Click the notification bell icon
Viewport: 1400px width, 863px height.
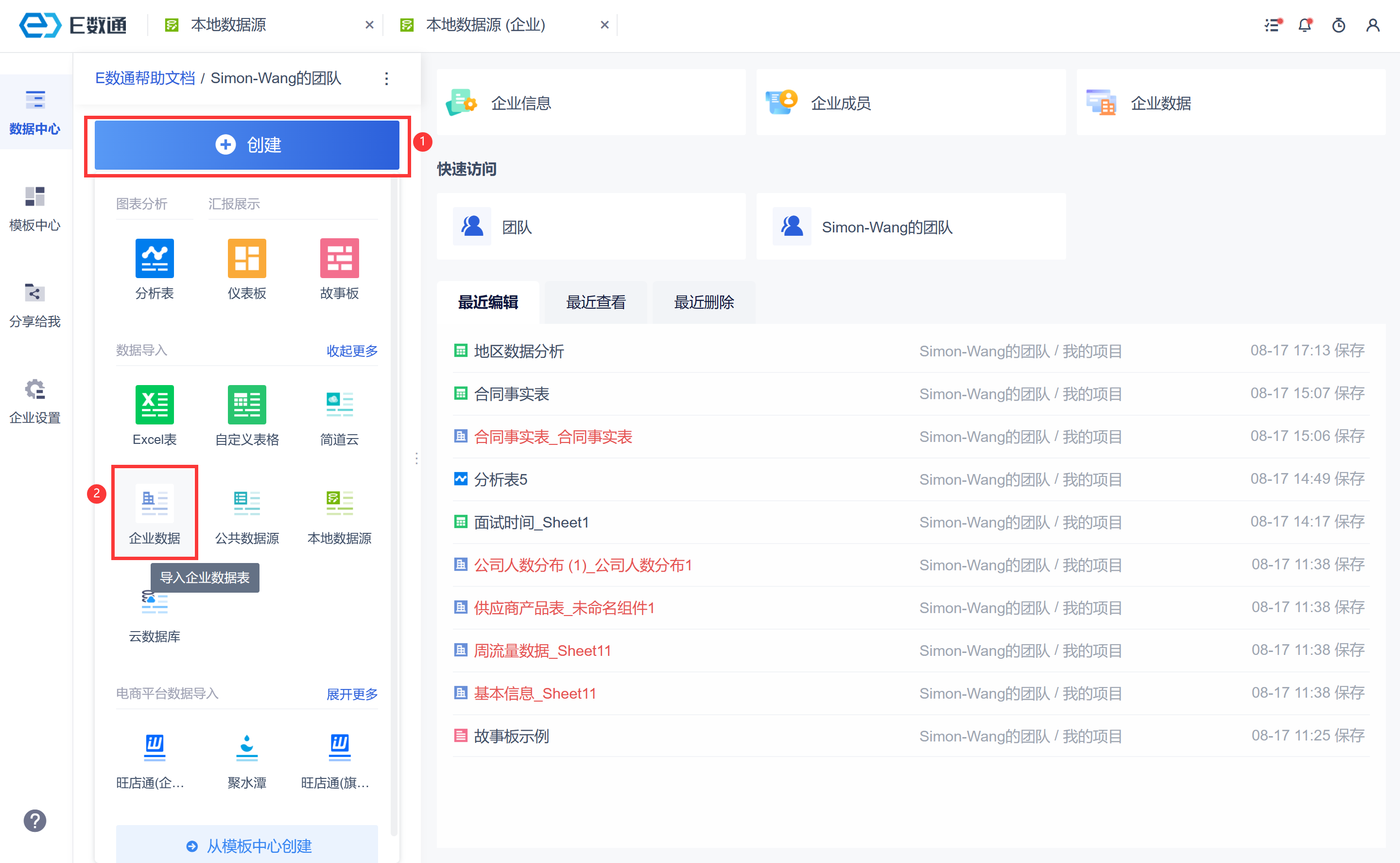coord(1304,25)
